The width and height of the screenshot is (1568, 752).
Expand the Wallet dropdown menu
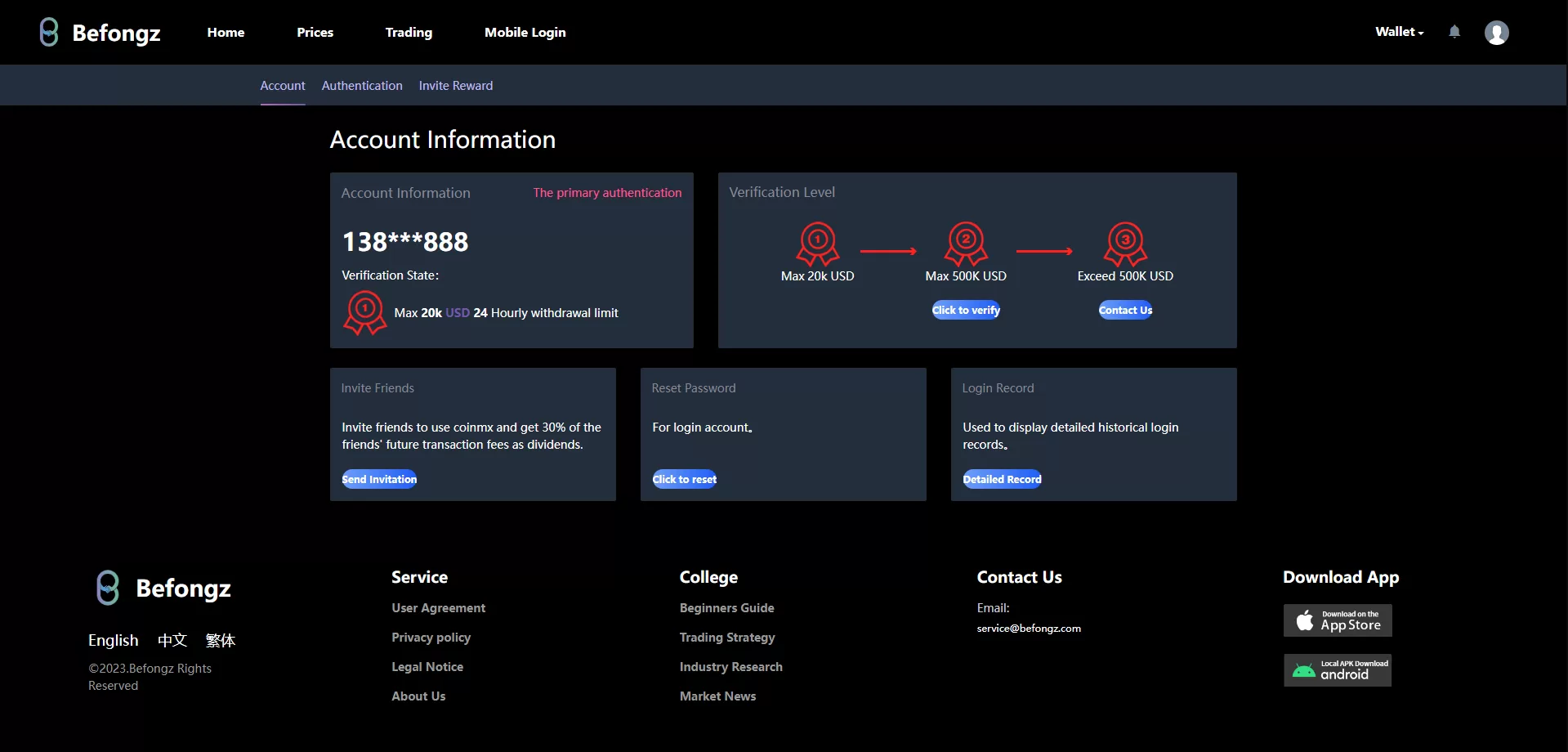[1399, 32]
